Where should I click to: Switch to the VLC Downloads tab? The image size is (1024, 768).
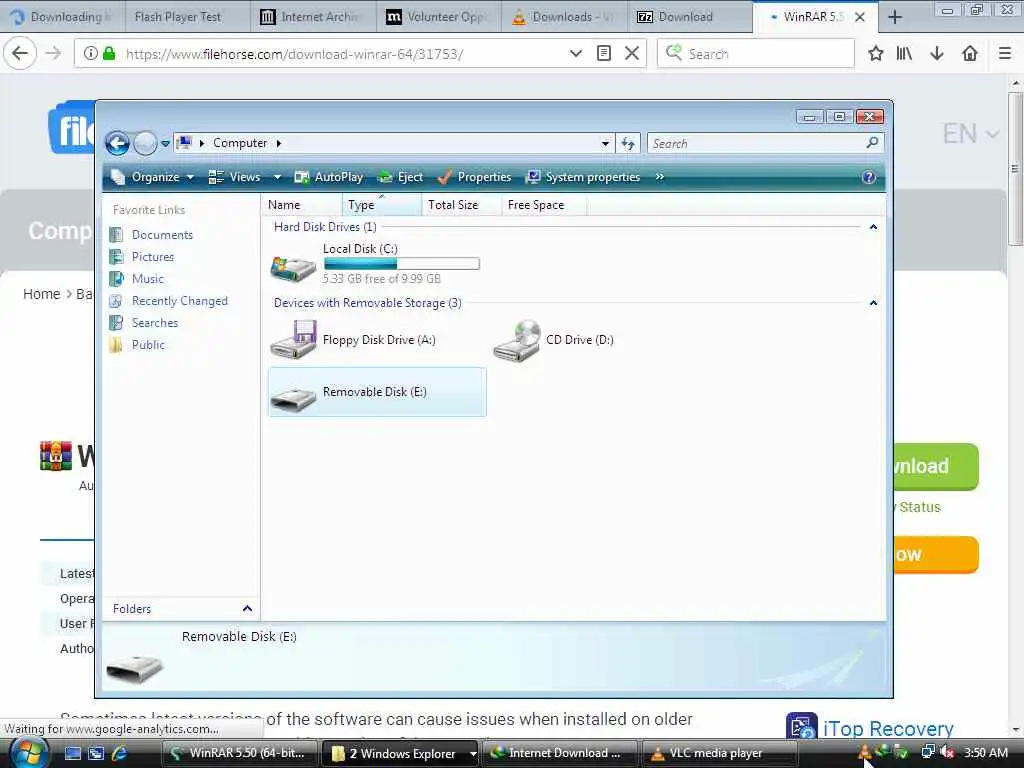pos(564,17)
